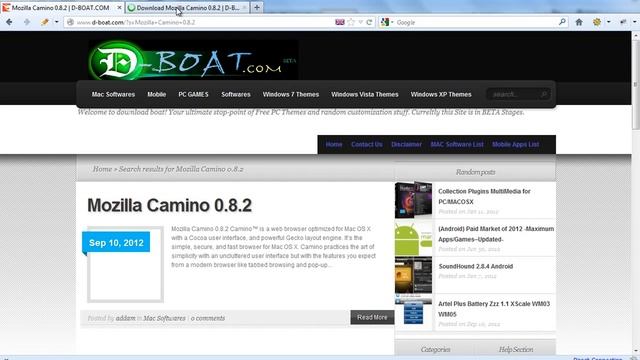
Task: Open the MAC Software List link
Action: (x=457, y=144)
